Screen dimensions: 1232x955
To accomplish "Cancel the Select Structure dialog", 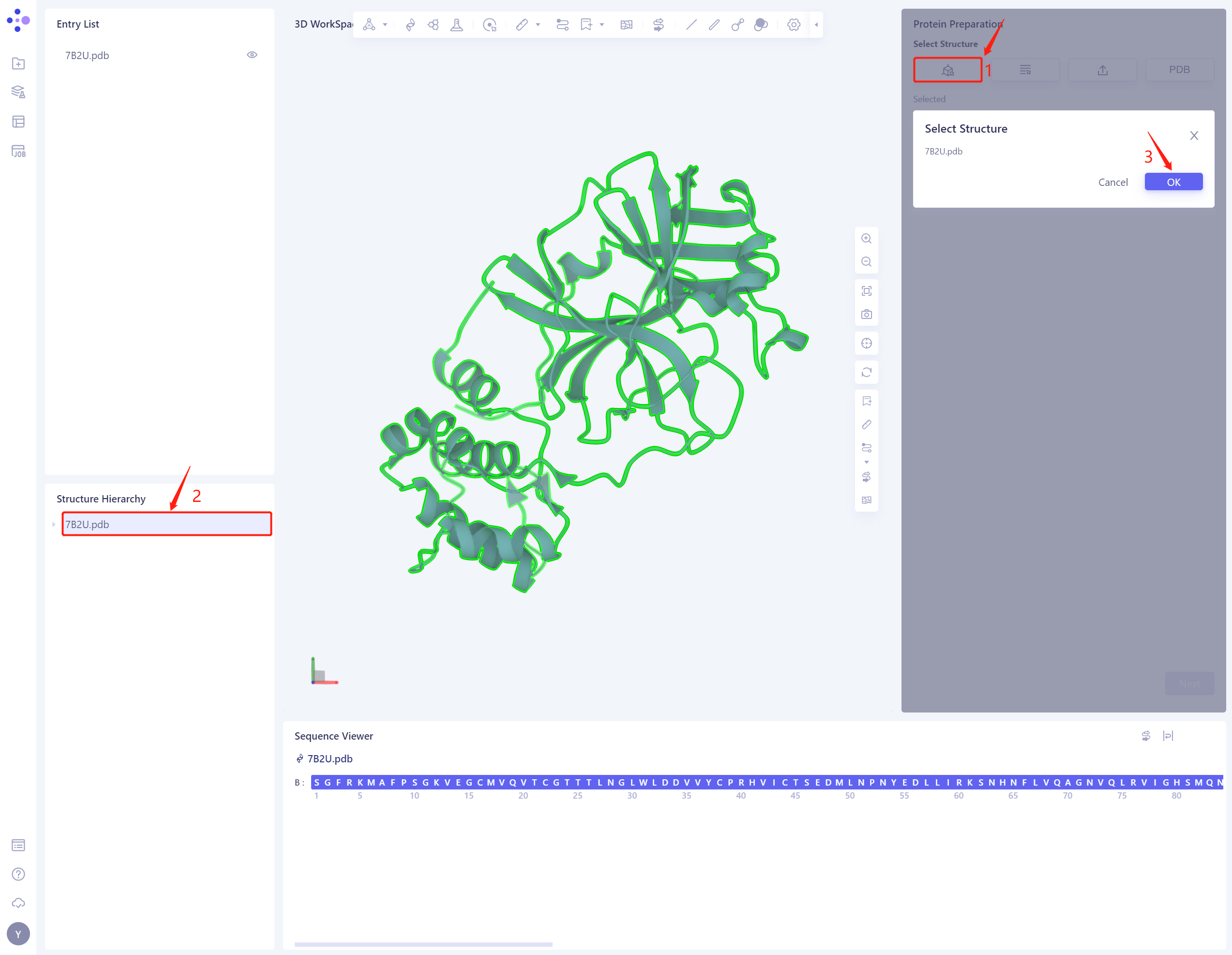I will coord(1113,182).
